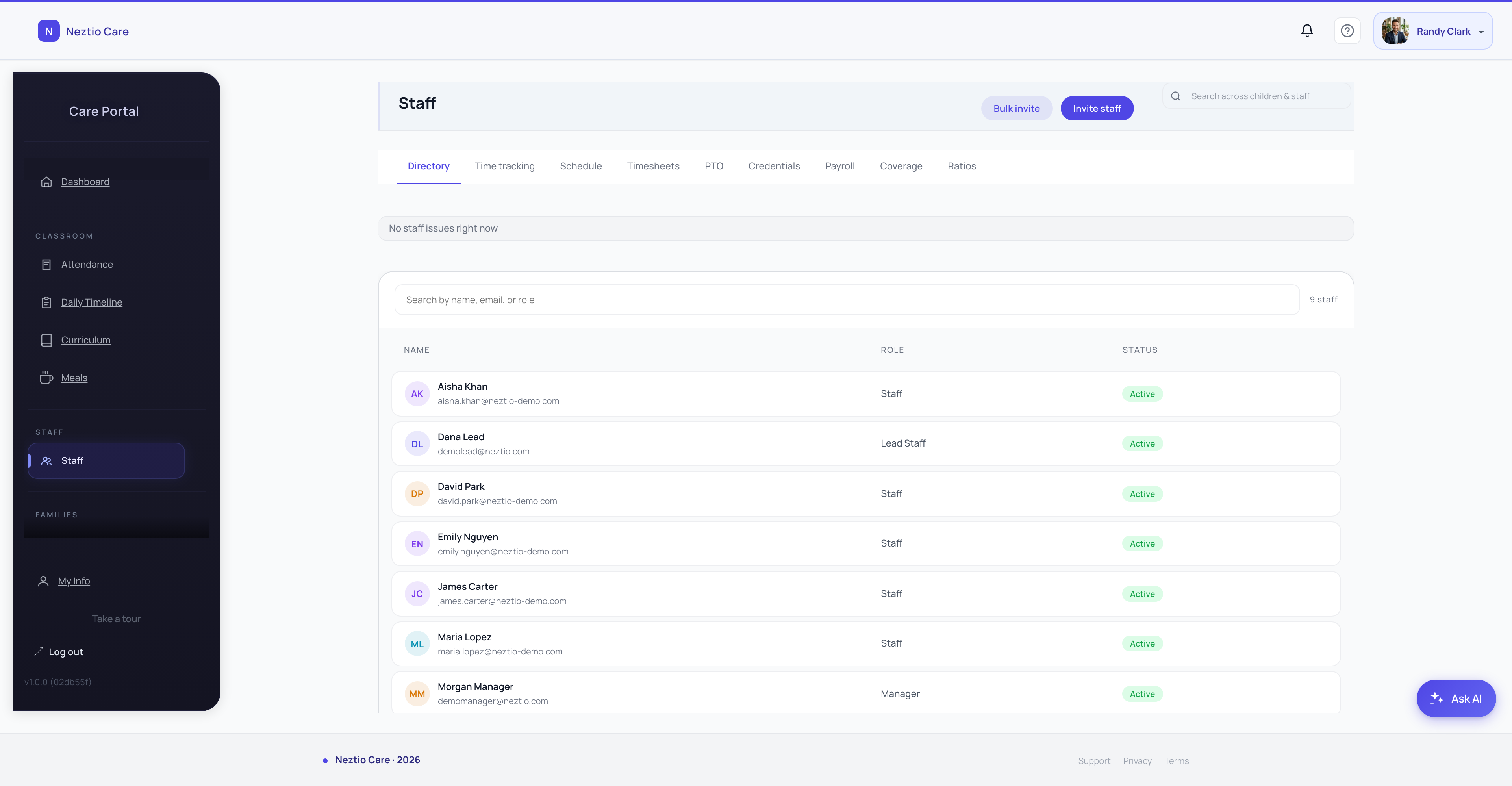The height and width of the screenshot is (786, 1512).
Task: Open the Support footer link
Action: coord(1094,761)
